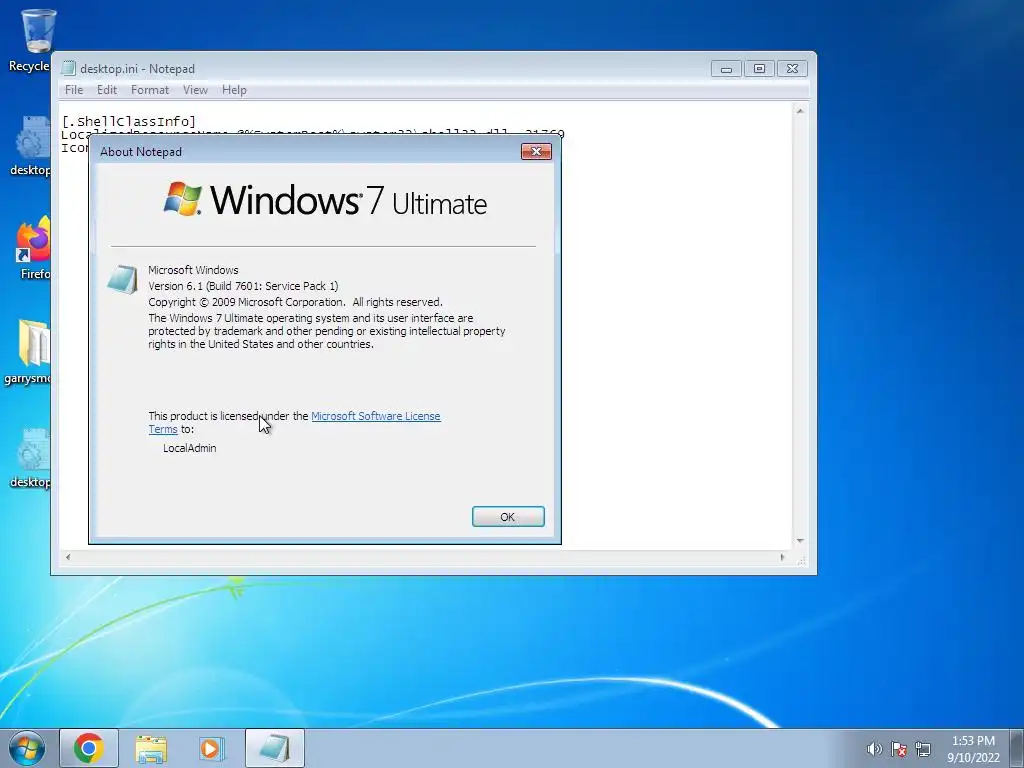Open volume control in system tray
Viewport: 1024px width, 768px height.
coord(874,749)
